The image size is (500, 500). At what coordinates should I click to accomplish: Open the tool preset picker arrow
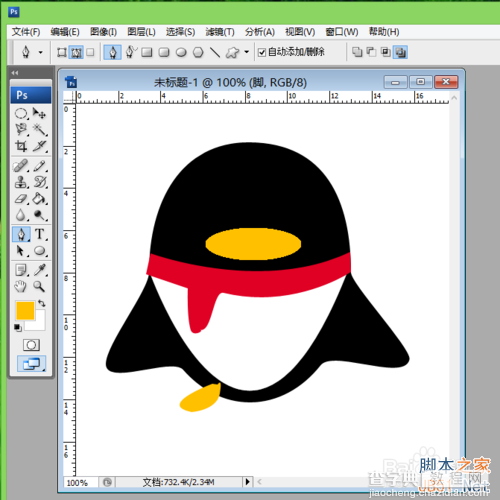(41, 52)
